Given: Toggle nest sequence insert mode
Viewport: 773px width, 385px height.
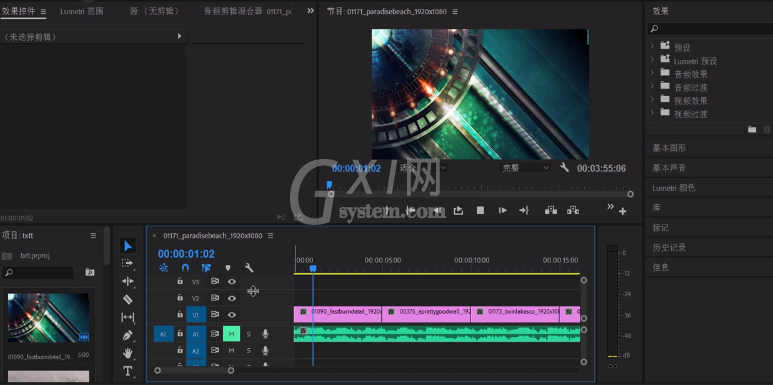Looking at the screenshot, I should [x=164, y=268].
